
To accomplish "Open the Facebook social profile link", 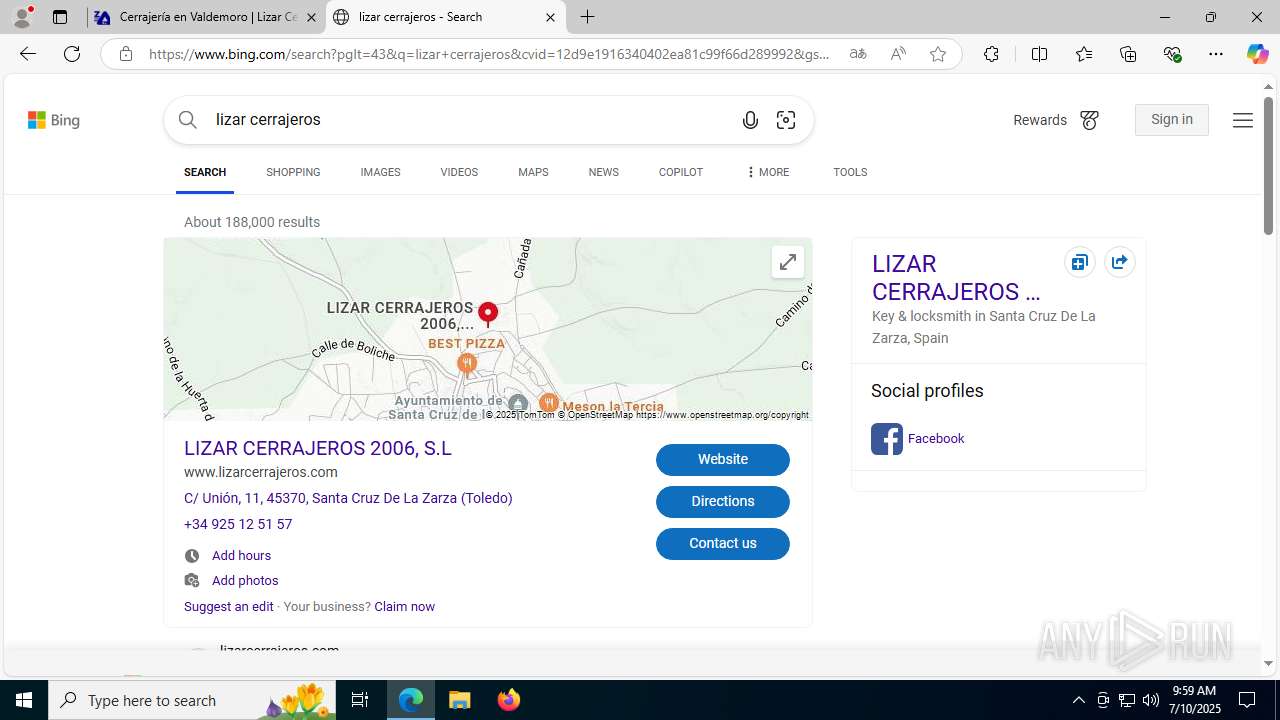I will pos(936,439).
